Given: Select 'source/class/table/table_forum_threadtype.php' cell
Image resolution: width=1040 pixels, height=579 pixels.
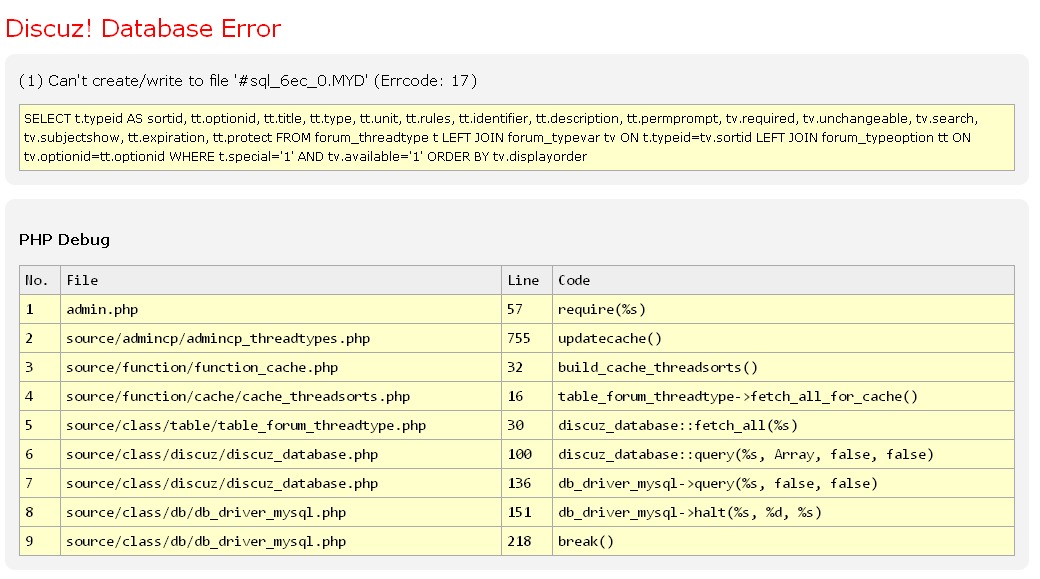Looking at the screenshot, I should tap(281, 425).
